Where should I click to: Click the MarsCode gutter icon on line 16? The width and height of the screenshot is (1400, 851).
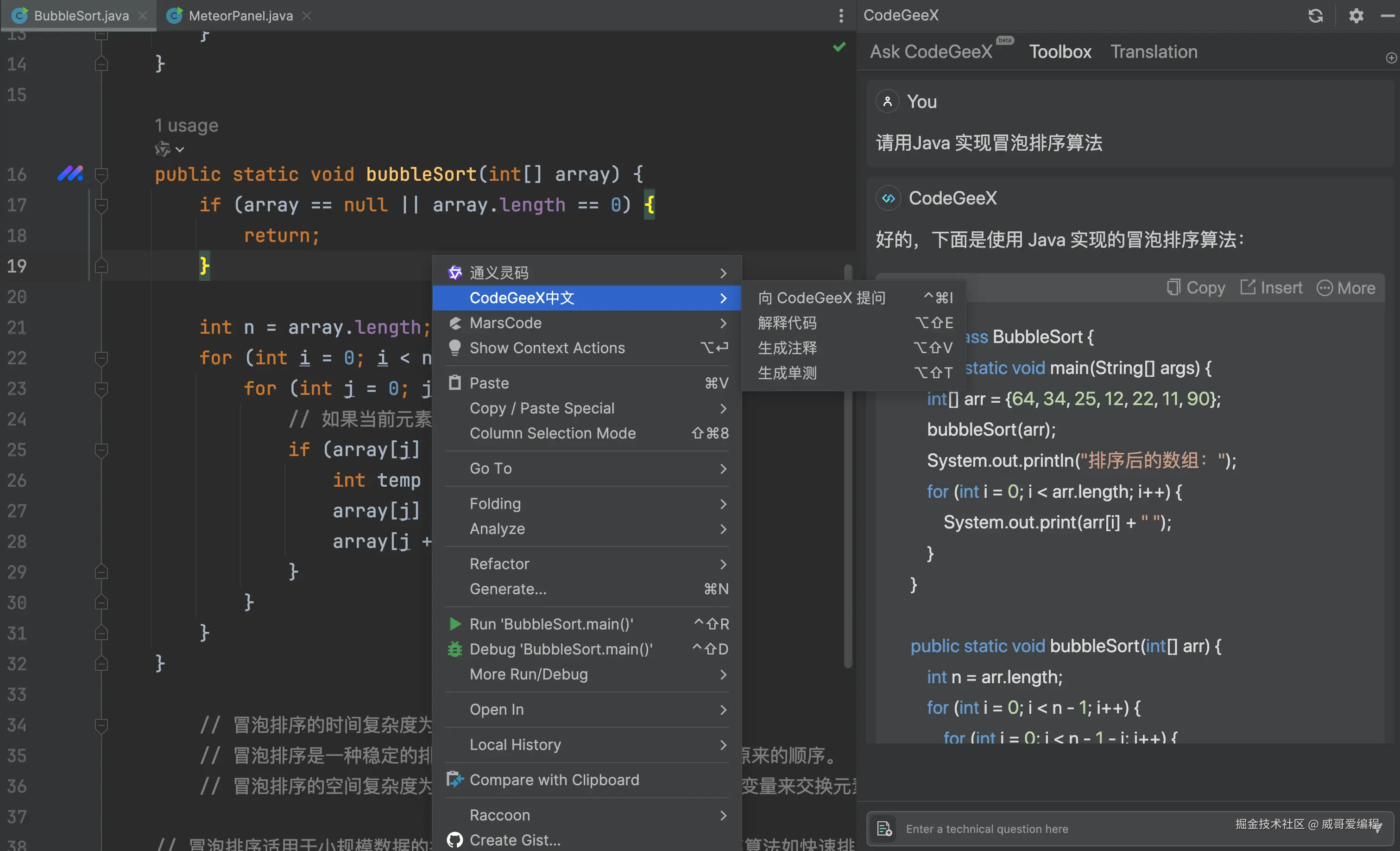[70, 173]
